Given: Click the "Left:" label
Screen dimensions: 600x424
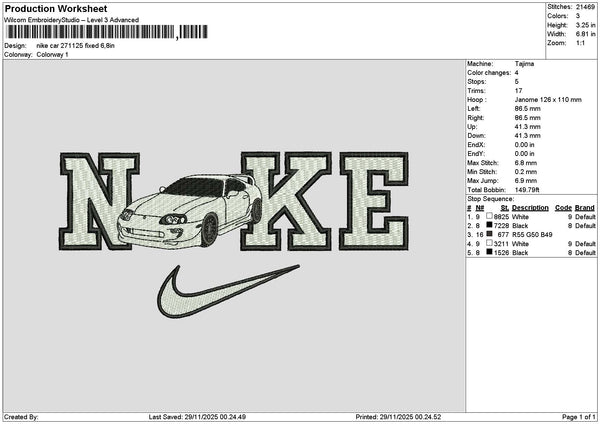Looking at the screenshot, I should click(473, 109).
